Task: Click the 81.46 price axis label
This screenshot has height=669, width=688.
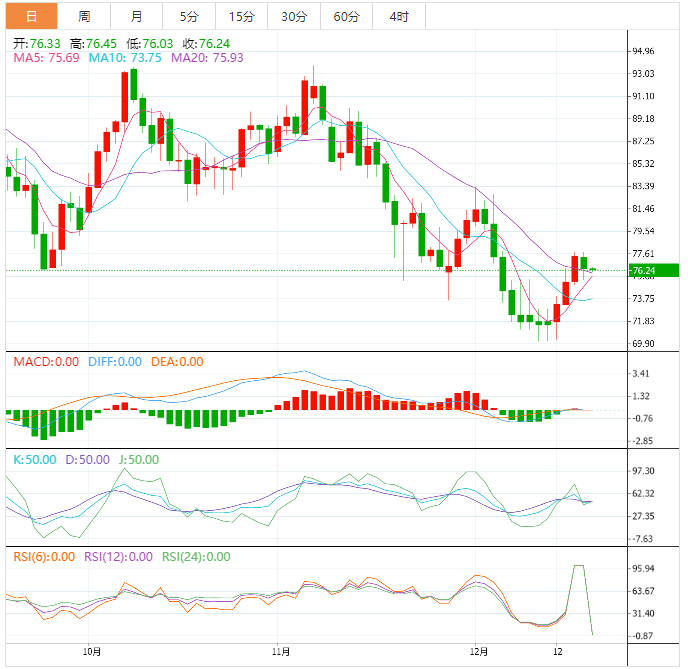Action: (643, 209)
